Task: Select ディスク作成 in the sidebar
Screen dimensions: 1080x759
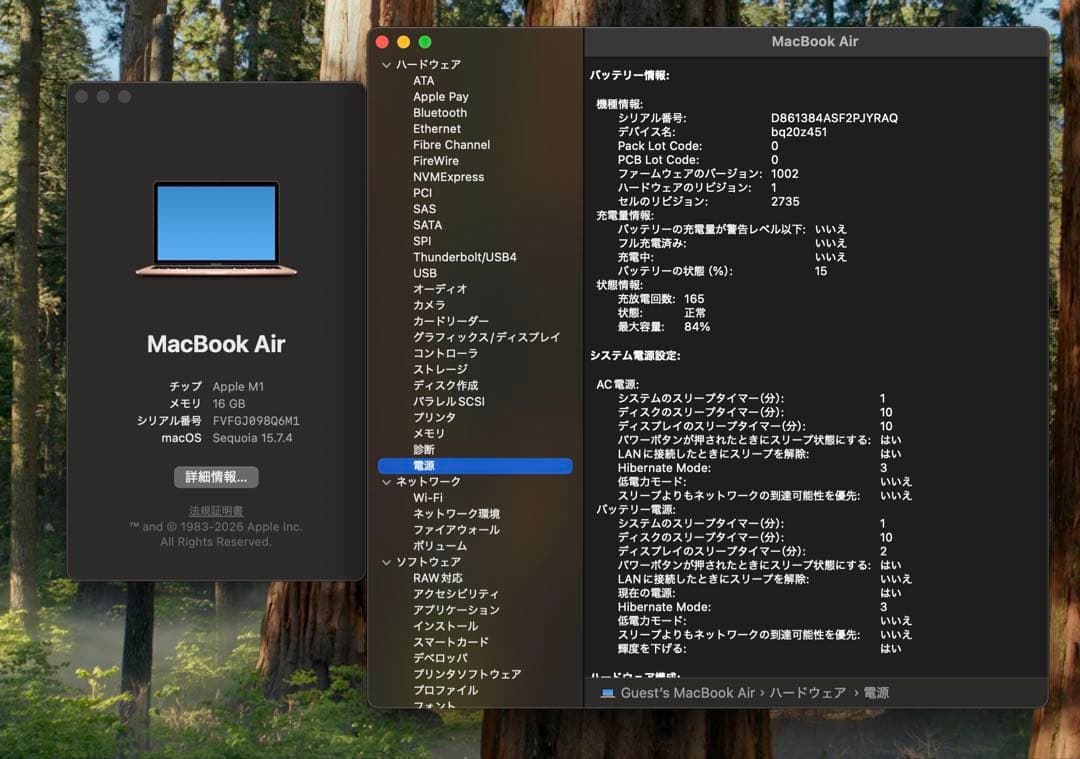Action: 445,385
